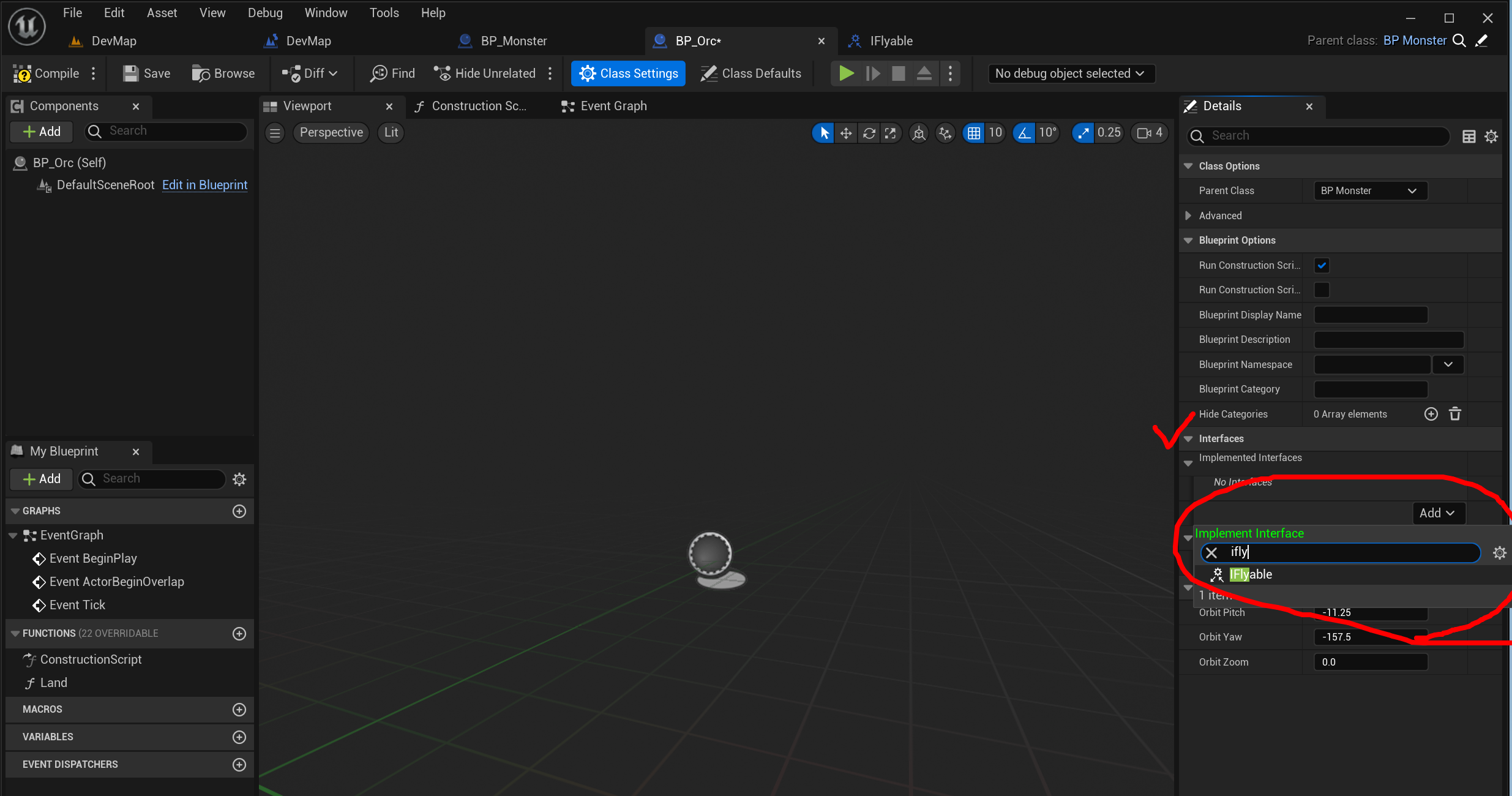1512x796 pixels.
Task: Open viewport options hamburger menu
Action: [275, 133]
